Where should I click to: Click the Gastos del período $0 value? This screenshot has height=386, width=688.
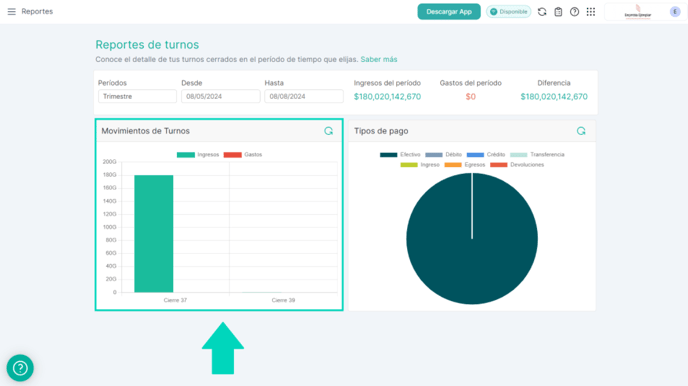(x=470, y=96)
